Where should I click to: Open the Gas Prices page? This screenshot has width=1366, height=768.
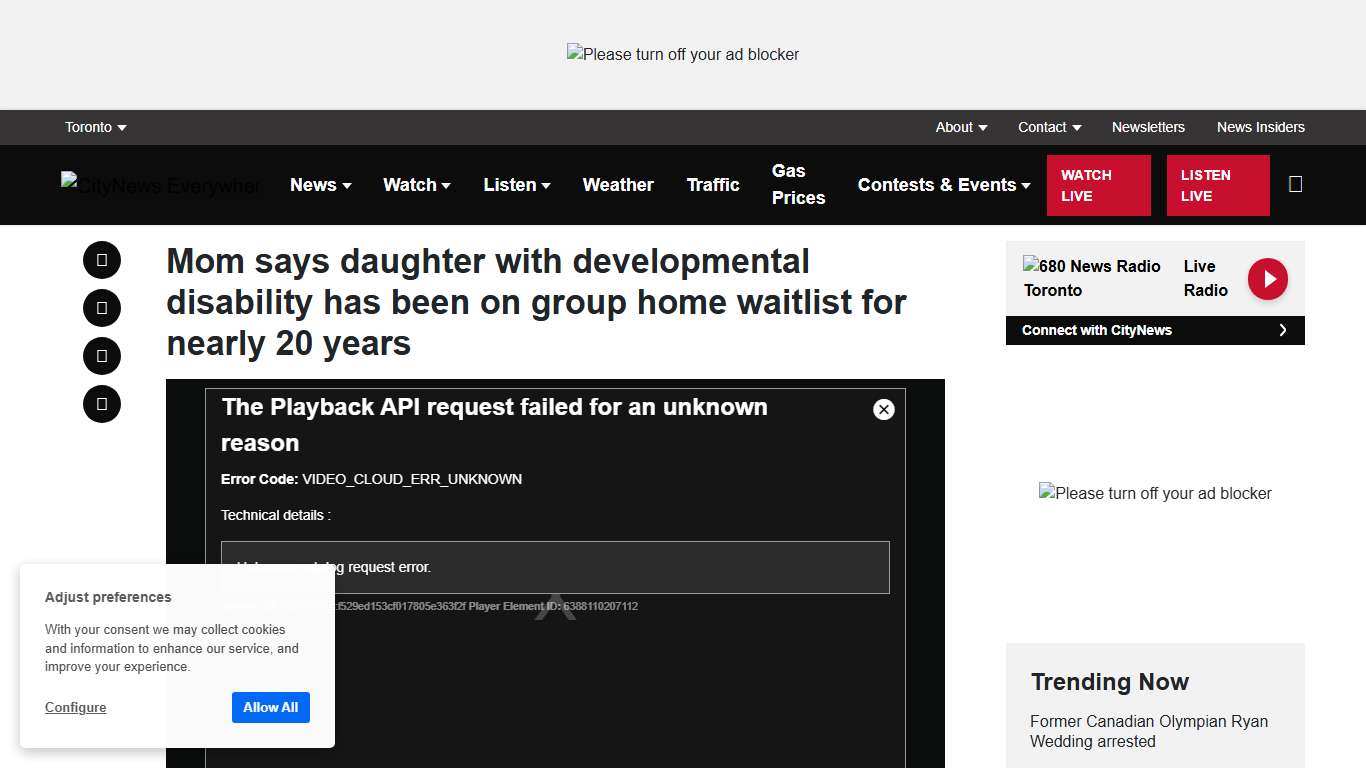click(x=798, y=184)
